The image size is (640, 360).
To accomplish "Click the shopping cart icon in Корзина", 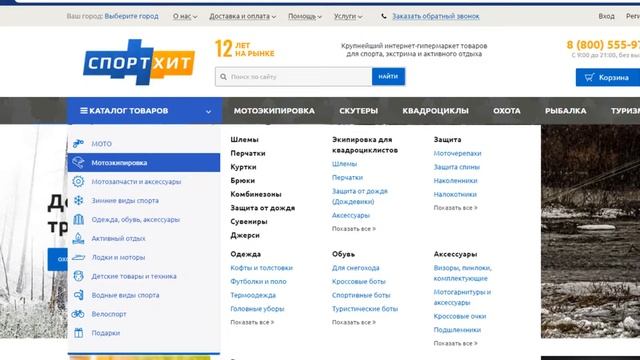I will coord(589,77).
